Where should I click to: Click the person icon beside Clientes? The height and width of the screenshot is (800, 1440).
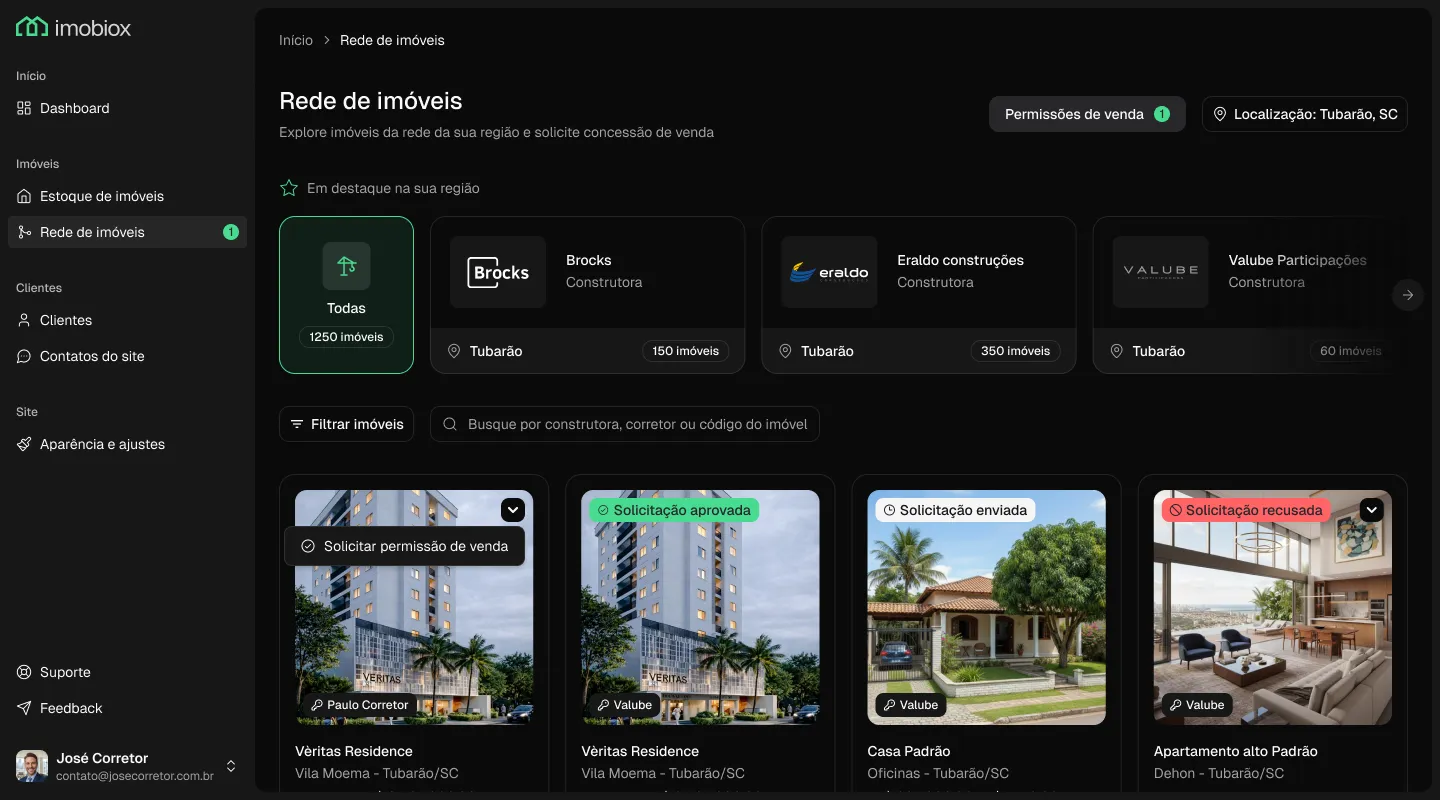(x=24, y=320)
